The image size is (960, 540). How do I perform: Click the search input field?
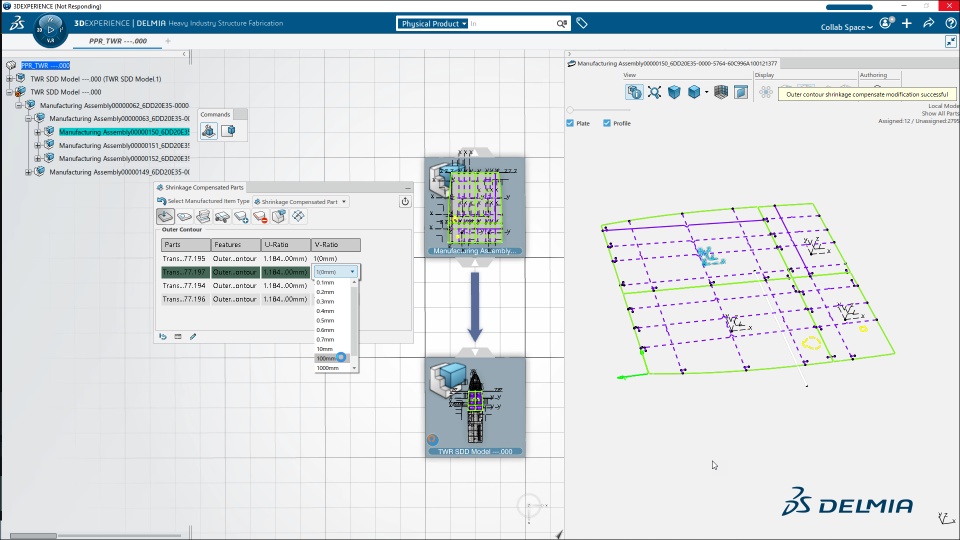pyautogui.click(x=512, y=23)
